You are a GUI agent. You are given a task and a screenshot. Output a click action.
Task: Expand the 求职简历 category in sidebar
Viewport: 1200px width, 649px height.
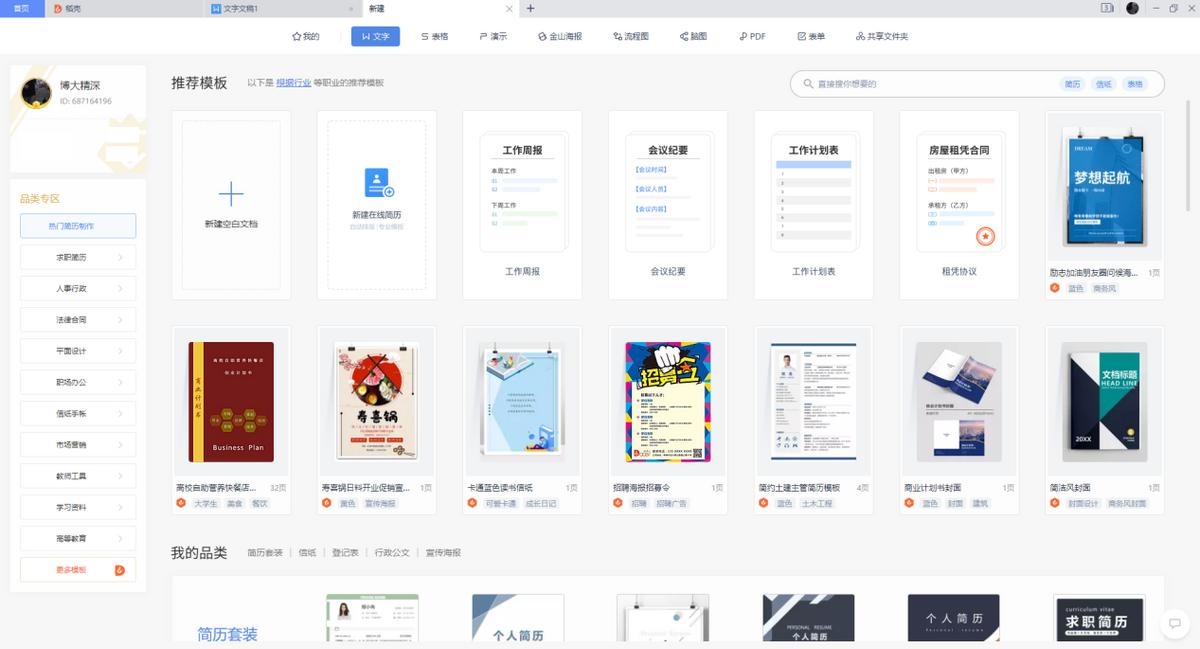(x=77, y=257)
